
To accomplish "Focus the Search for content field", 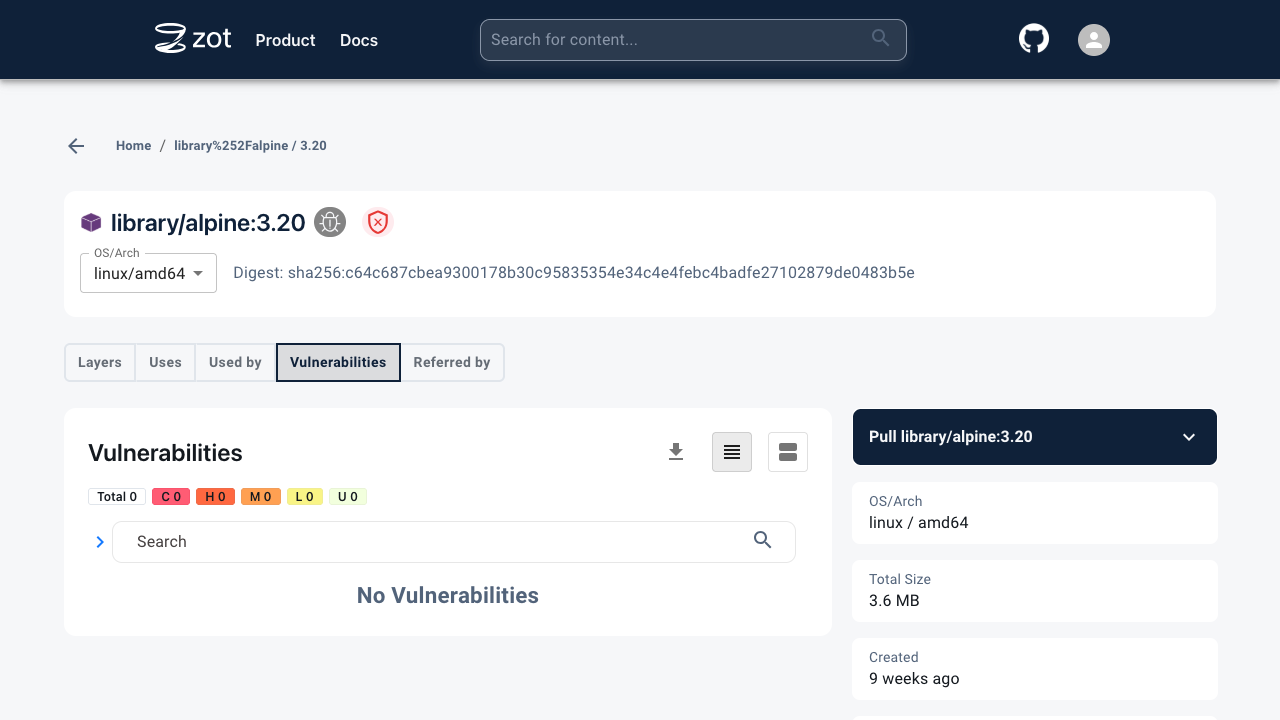I will click(693, 40).
